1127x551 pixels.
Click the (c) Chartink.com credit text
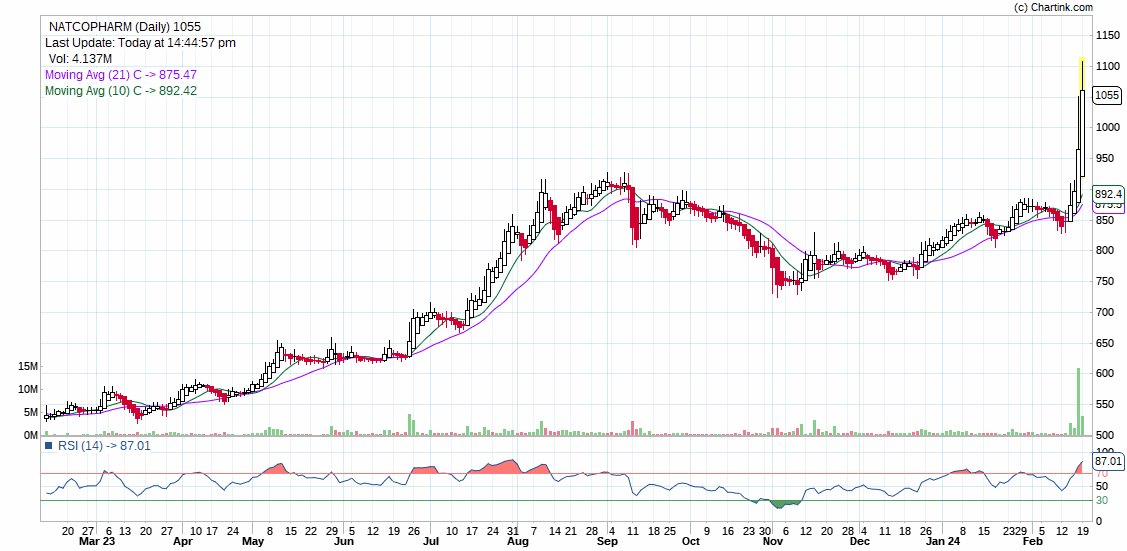(x=1053, y=7)
